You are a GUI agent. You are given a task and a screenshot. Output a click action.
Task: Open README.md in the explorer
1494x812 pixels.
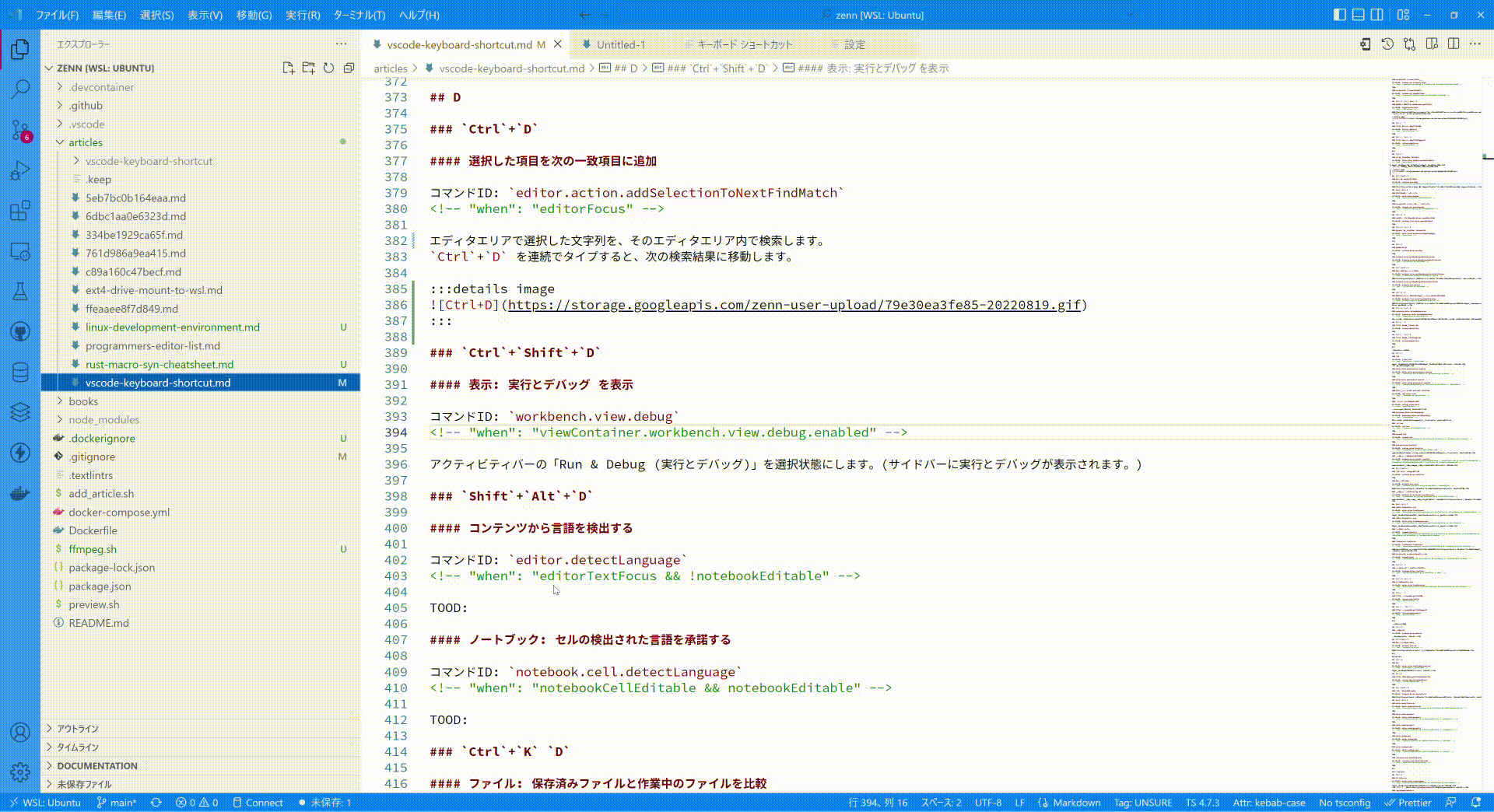[201, 623]
